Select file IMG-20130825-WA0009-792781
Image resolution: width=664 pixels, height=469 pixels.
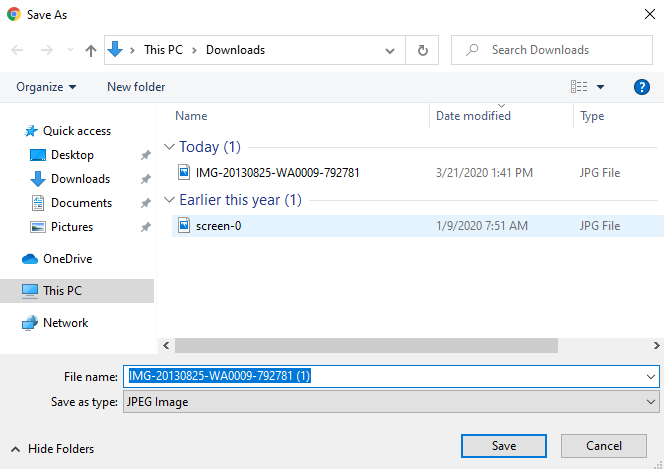pyautogui.click(x=277, y=173)
